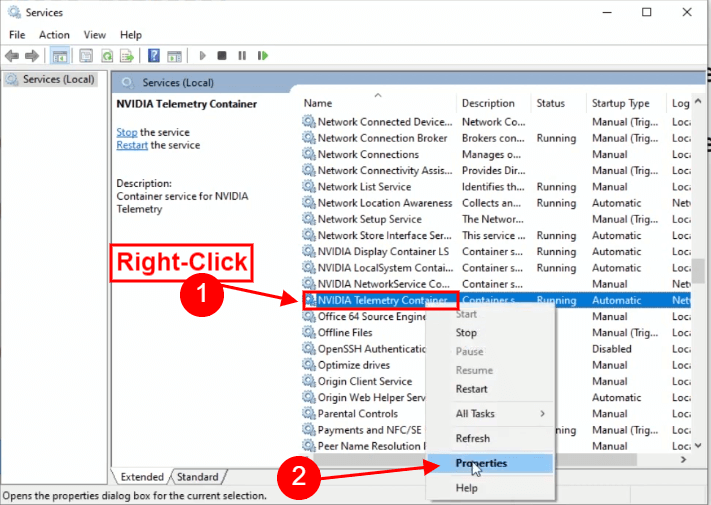Image resolution: width=711 pixels, height=505 pixels.
Task: Click gear icon beside Optimize drives
Action: pos(309,365)
